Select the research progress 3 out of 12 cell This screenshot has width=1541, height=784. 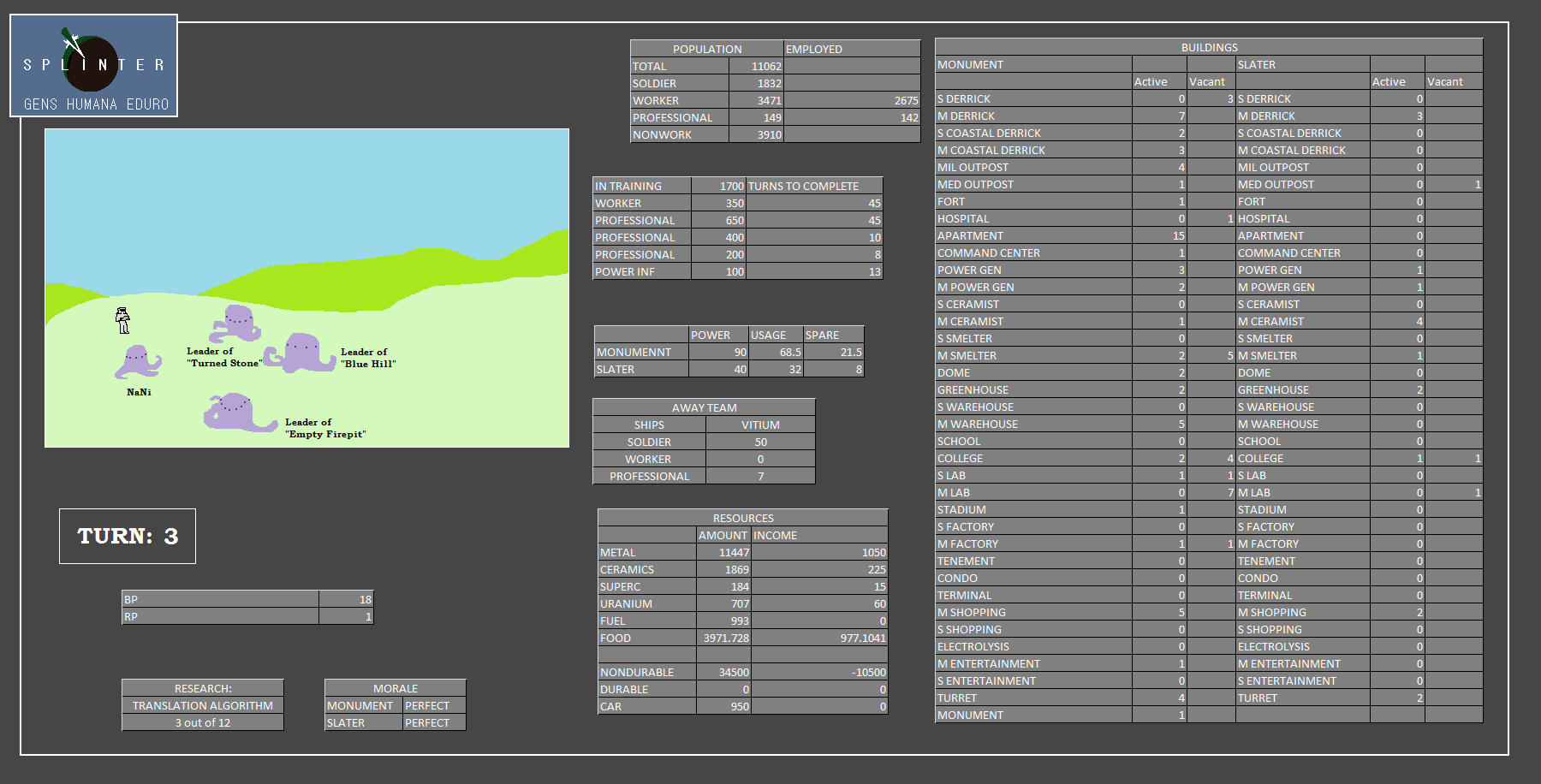pos(203,722)
